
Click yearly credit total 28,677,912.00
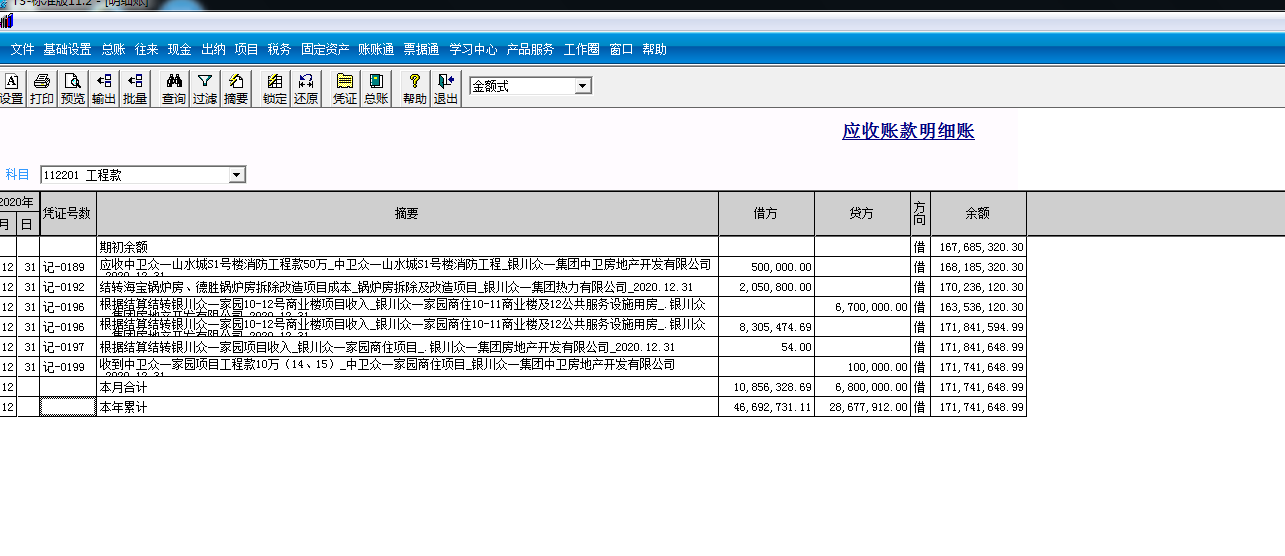pyautogui.click(x=869, y=407)
